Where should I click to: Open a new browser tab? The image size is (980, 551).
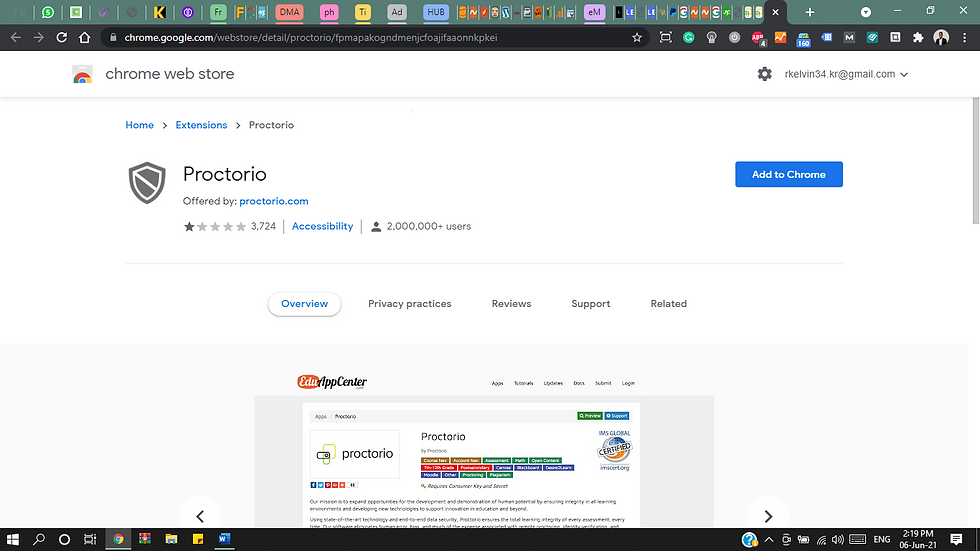point(809,12)
